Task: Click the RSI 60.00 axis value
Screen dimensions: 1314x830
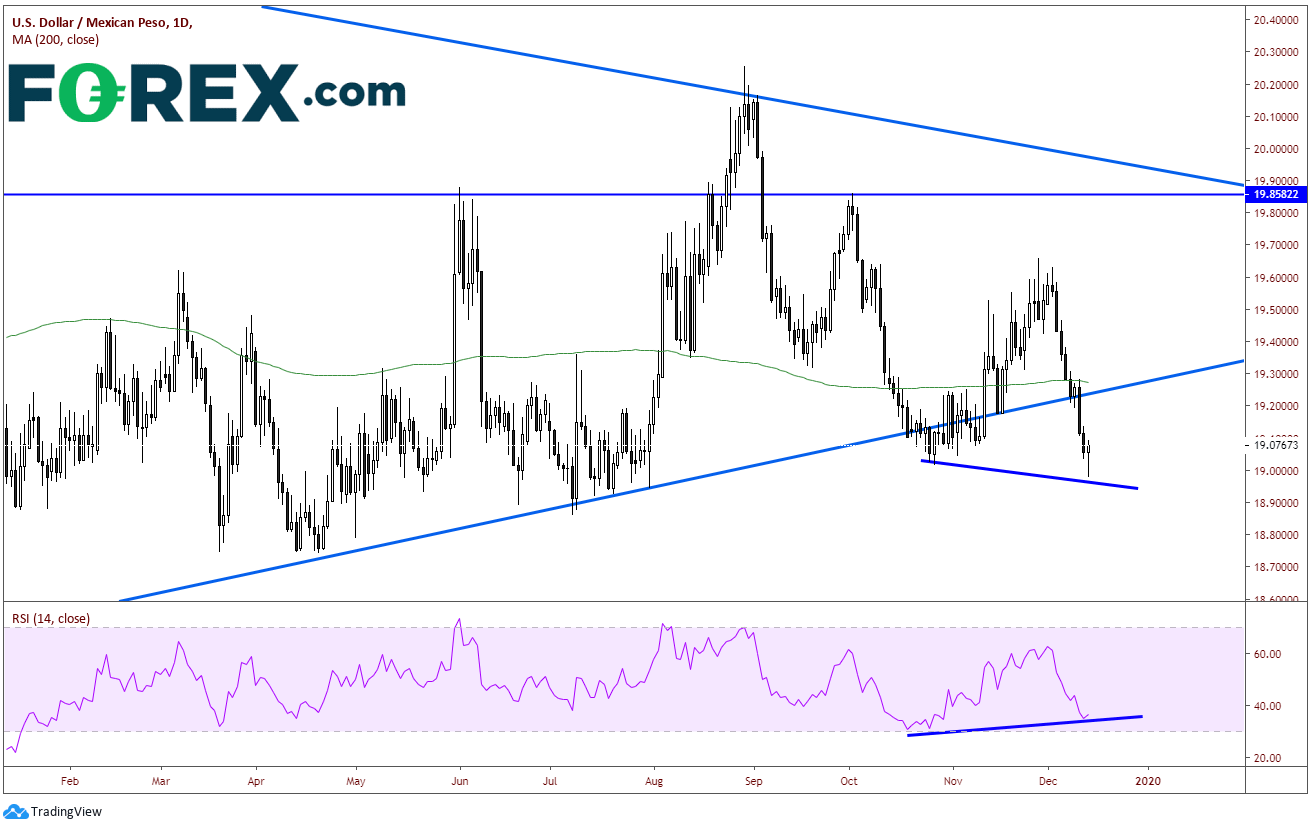Action: point(1266,654)
